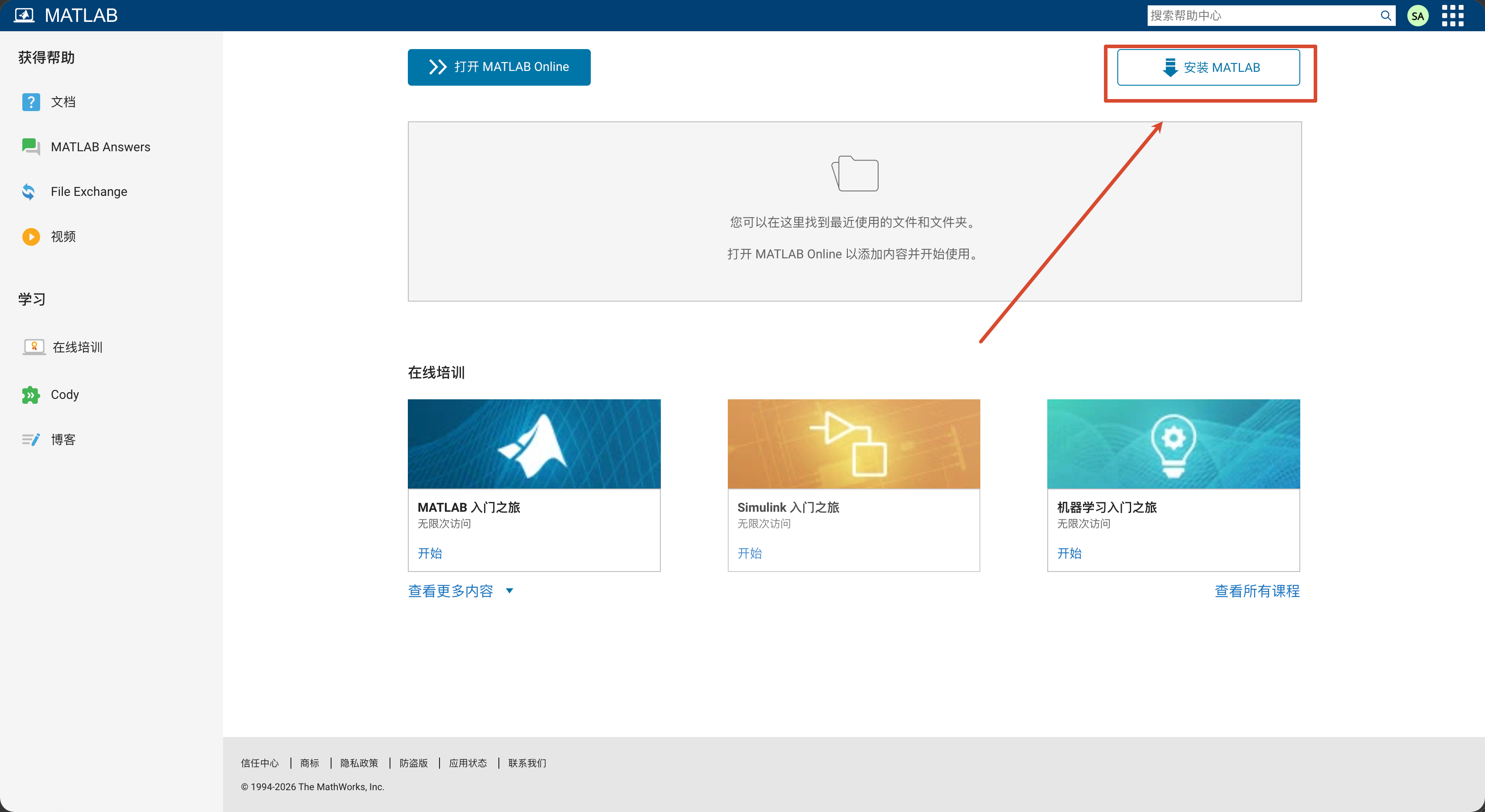Start the Simulink 入门之旅 course

coord(750,553)
